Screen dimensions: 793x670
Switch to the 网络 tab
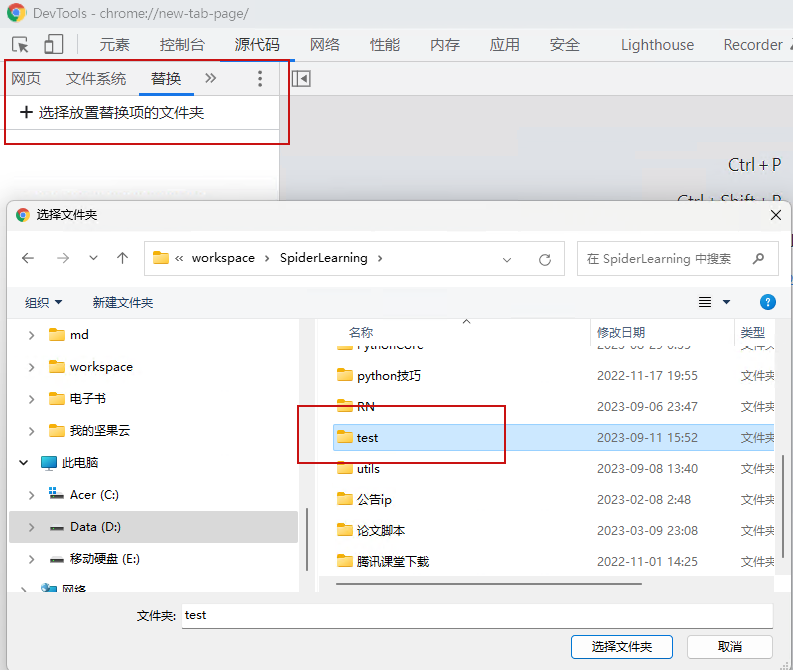324,44
